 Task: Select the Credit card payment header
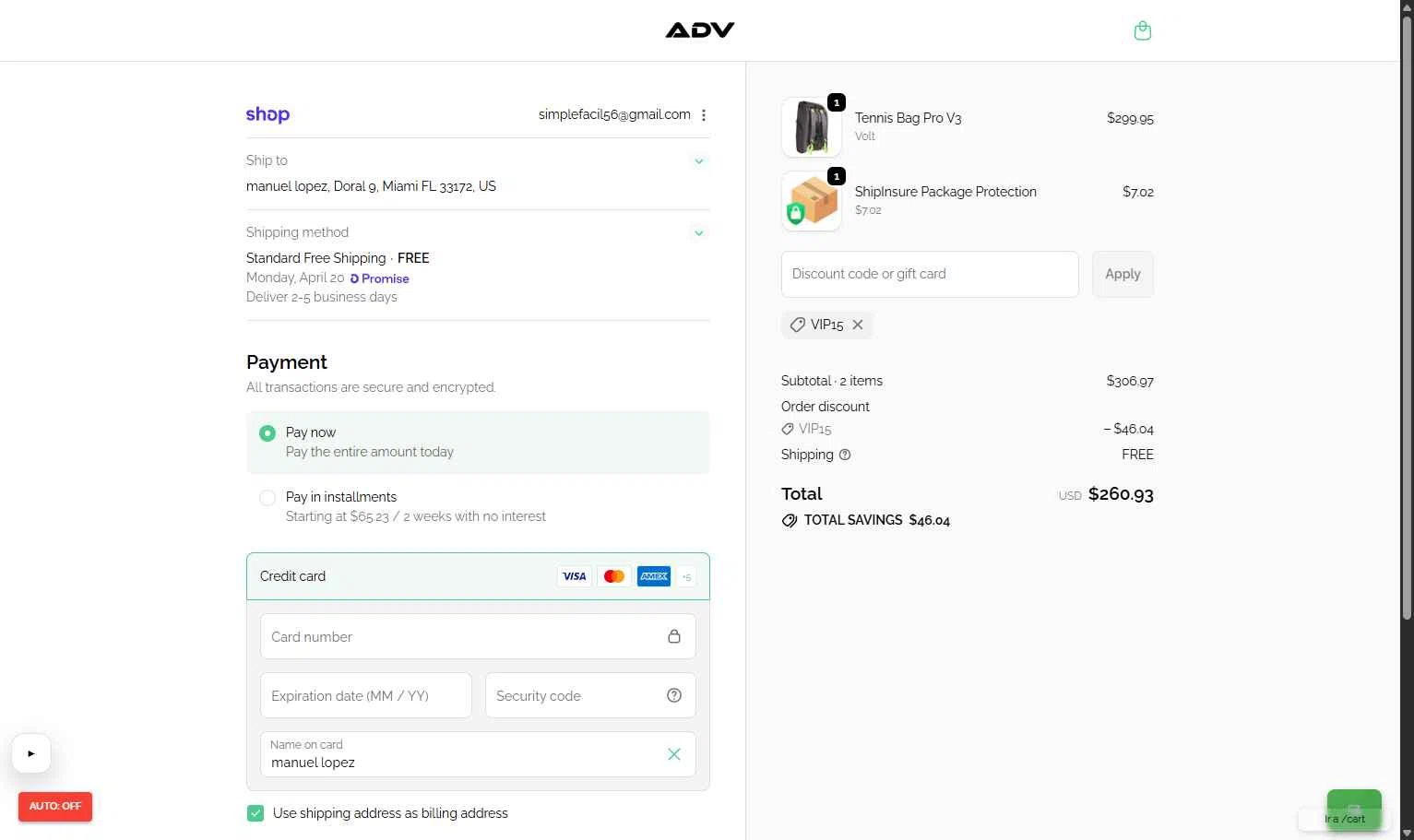click(478, 576)
